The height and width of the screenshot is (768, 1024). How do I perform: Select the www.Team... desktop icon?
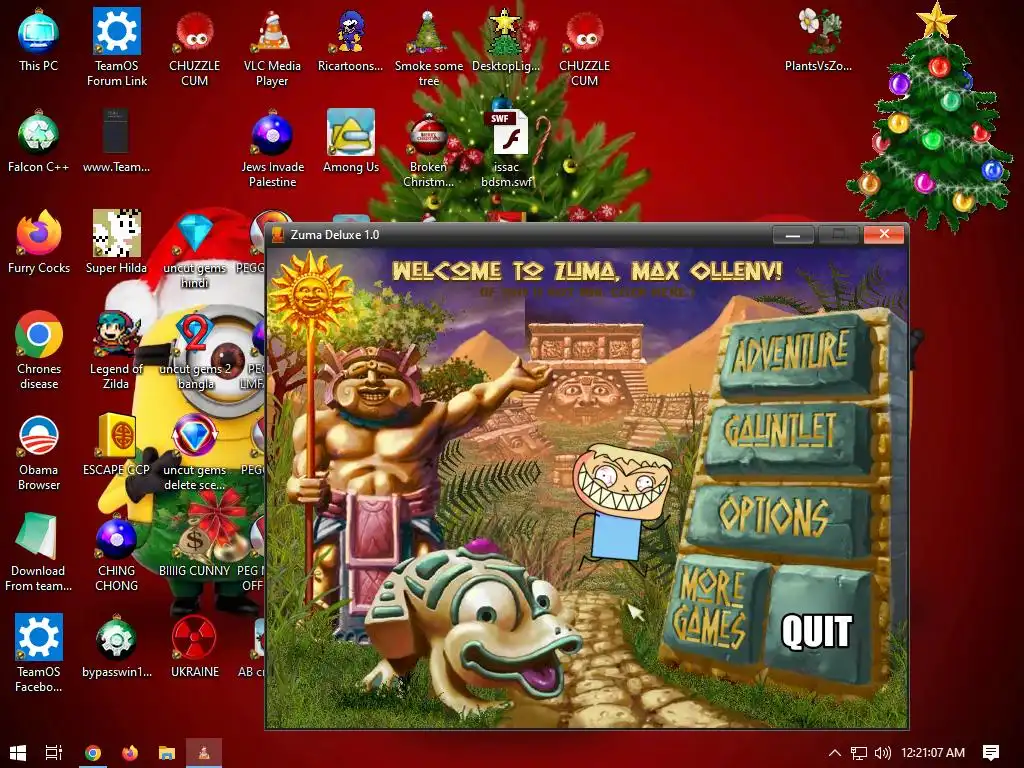coord(116,142)
